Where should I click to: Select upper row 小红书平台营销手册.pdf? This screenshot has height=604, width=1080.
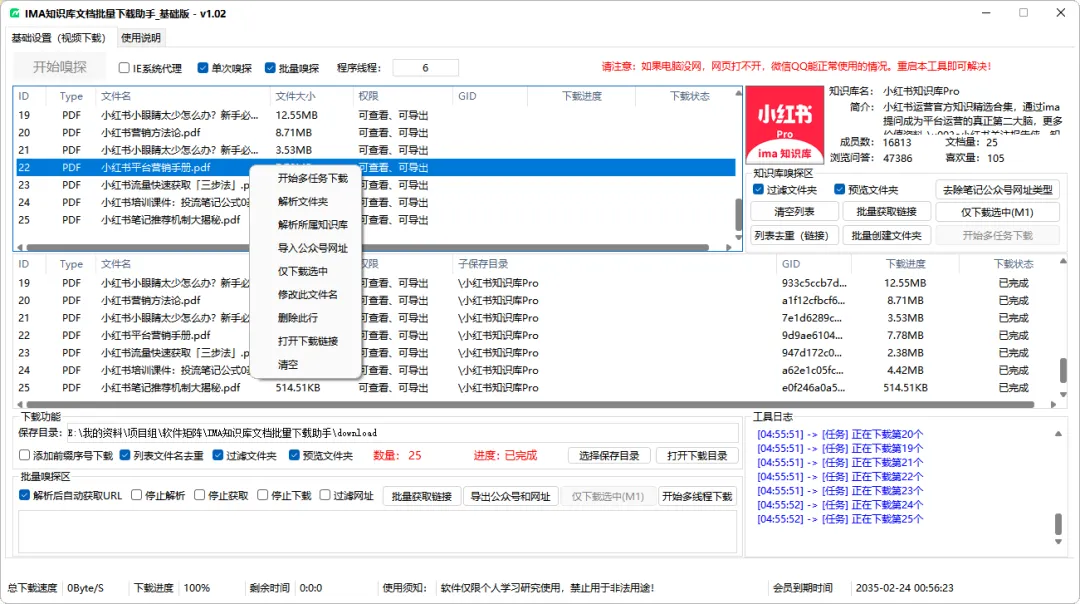[x=375, y=167]
